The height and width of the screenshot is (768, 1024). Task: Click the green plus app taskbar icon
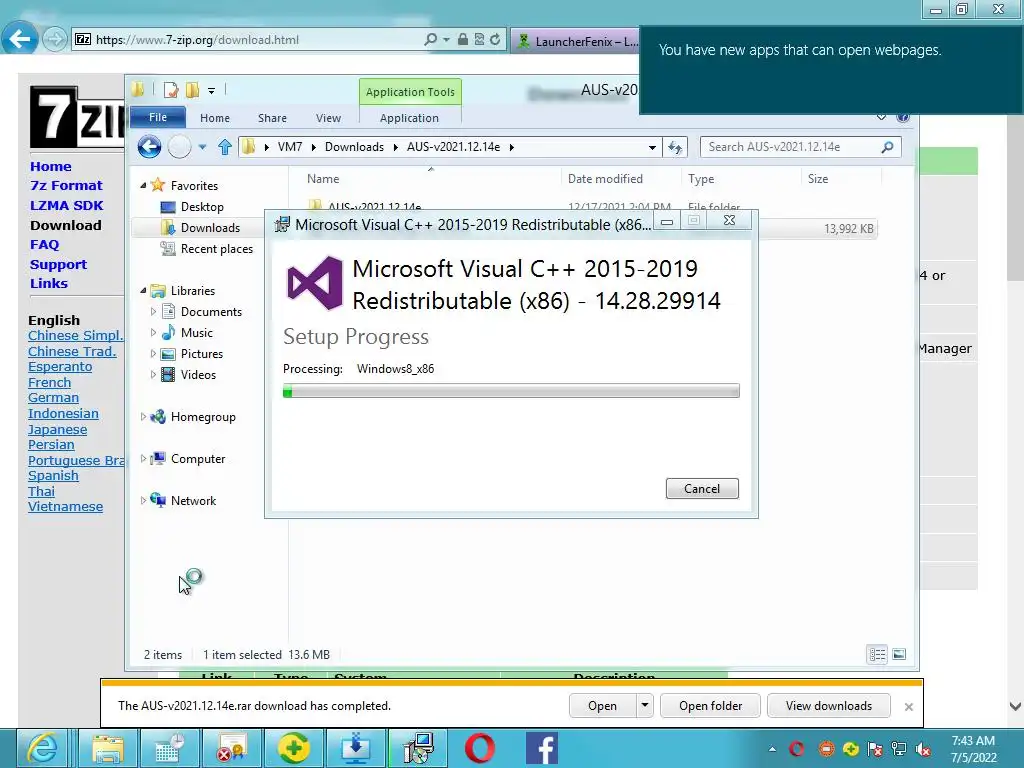point(294,748)
